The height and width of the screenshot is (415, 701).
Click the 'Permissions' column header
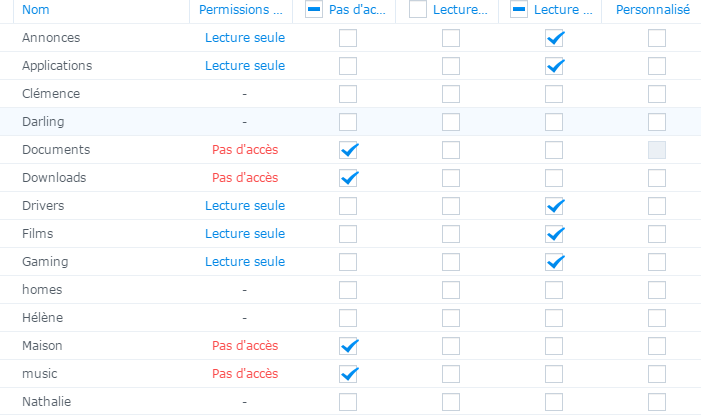tap(240, 10)
